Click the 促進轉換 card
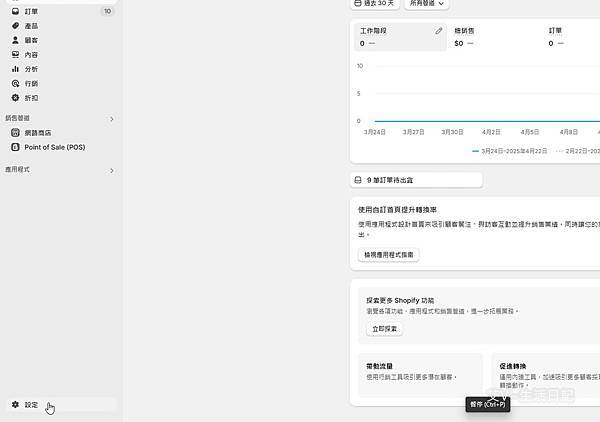The height and width of the screenshot is (422, 600). [x=546, y=375]
